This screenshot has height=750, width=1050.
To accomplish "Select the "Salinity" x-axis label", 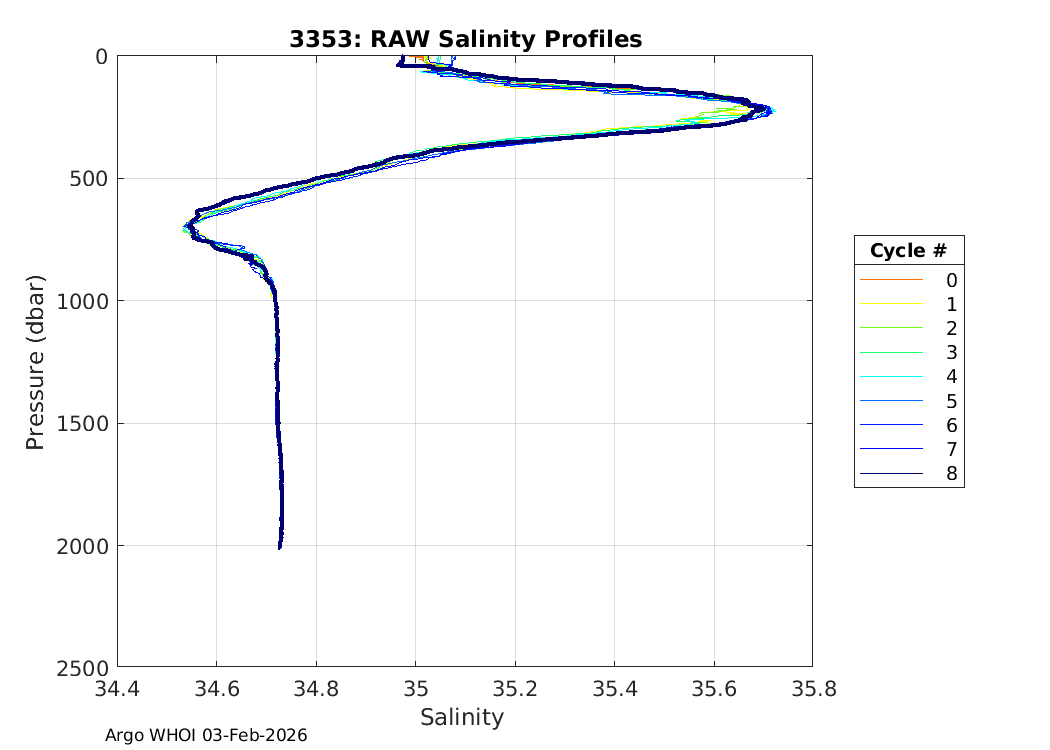I will pos(462,717).
